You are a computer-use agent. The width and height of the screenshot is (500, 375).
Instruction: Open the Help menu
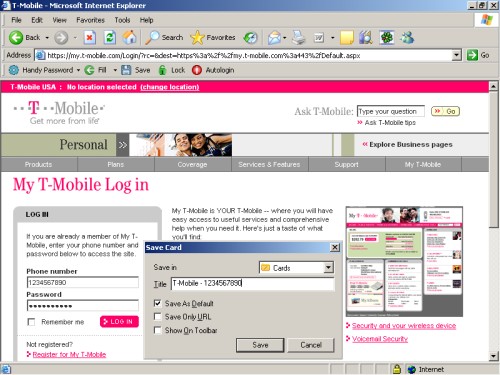pos(146,20)
